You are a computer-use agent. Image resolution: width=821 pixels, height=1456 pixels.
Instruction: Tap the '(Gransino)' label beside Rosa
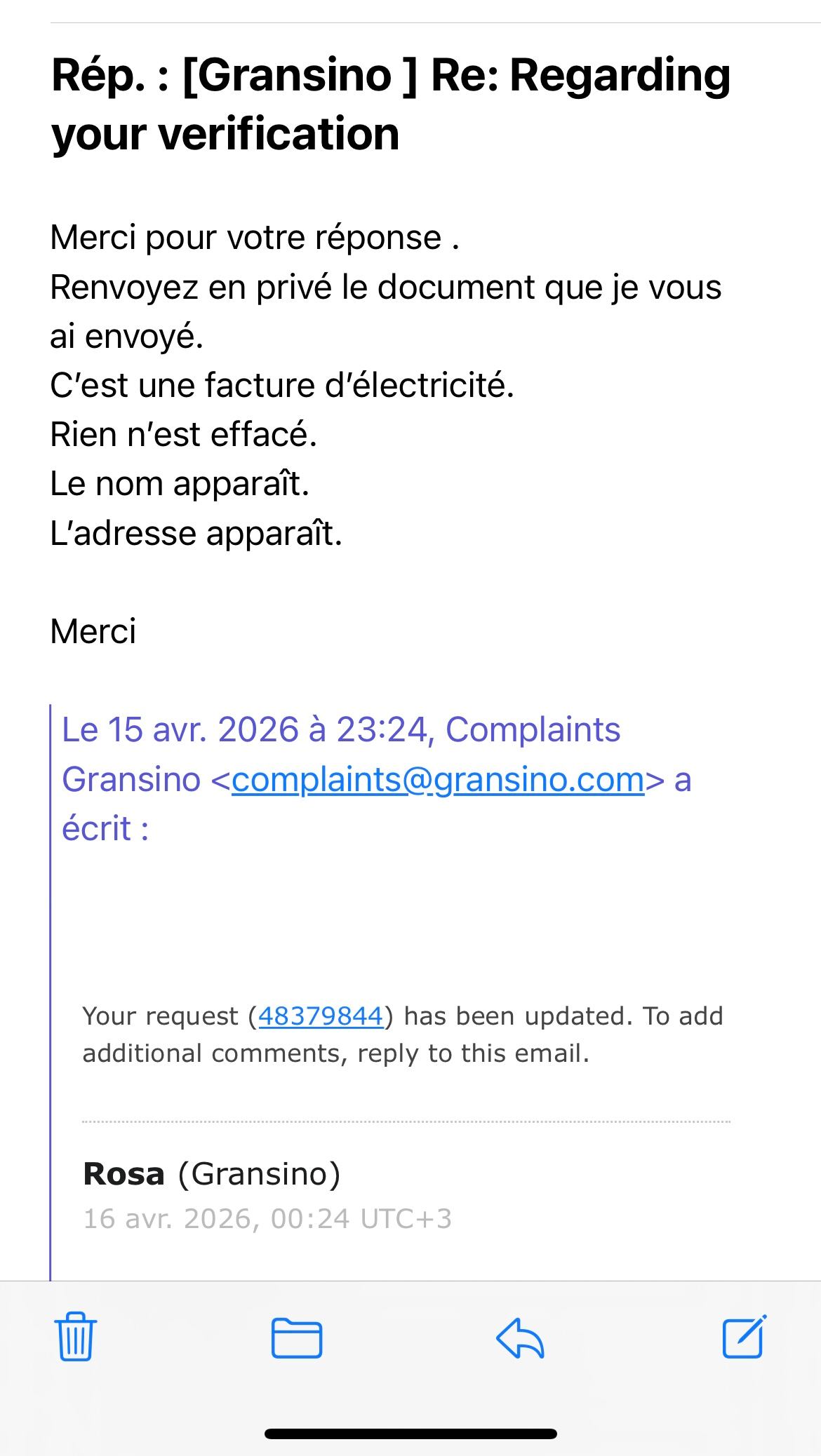coord(259,1173)
